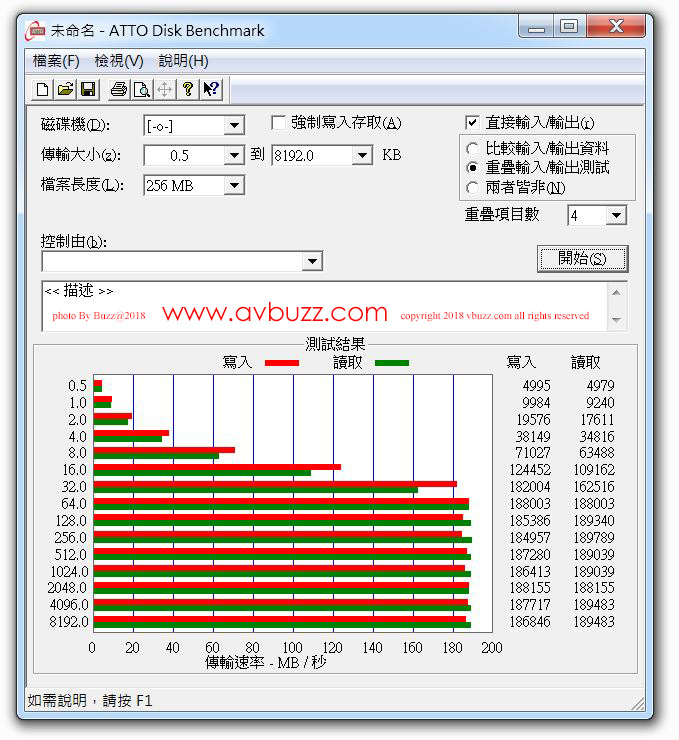Viewport: 679px width, 740px height.
Task: Click the yellow question mark About icon
Action: coord(187,89)
